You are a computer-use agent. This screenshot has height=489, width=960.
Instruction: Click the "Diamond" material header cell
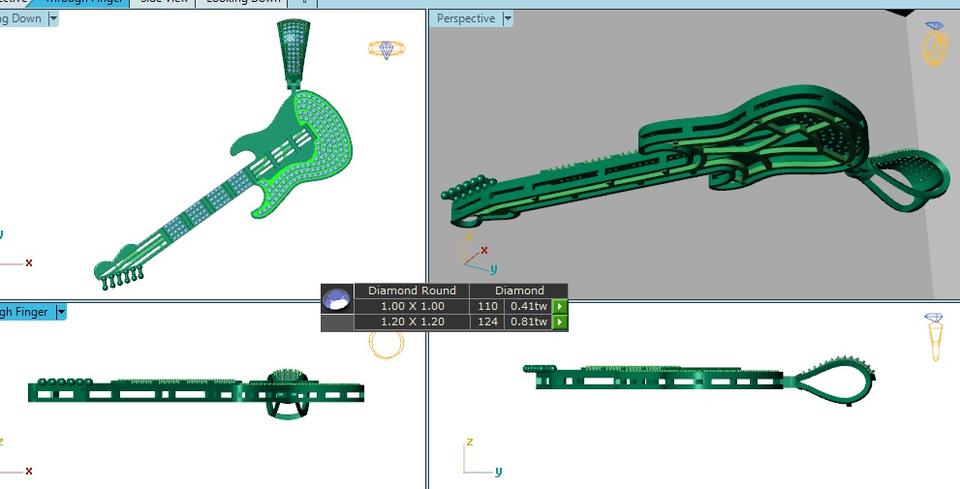tap(519, 291)
